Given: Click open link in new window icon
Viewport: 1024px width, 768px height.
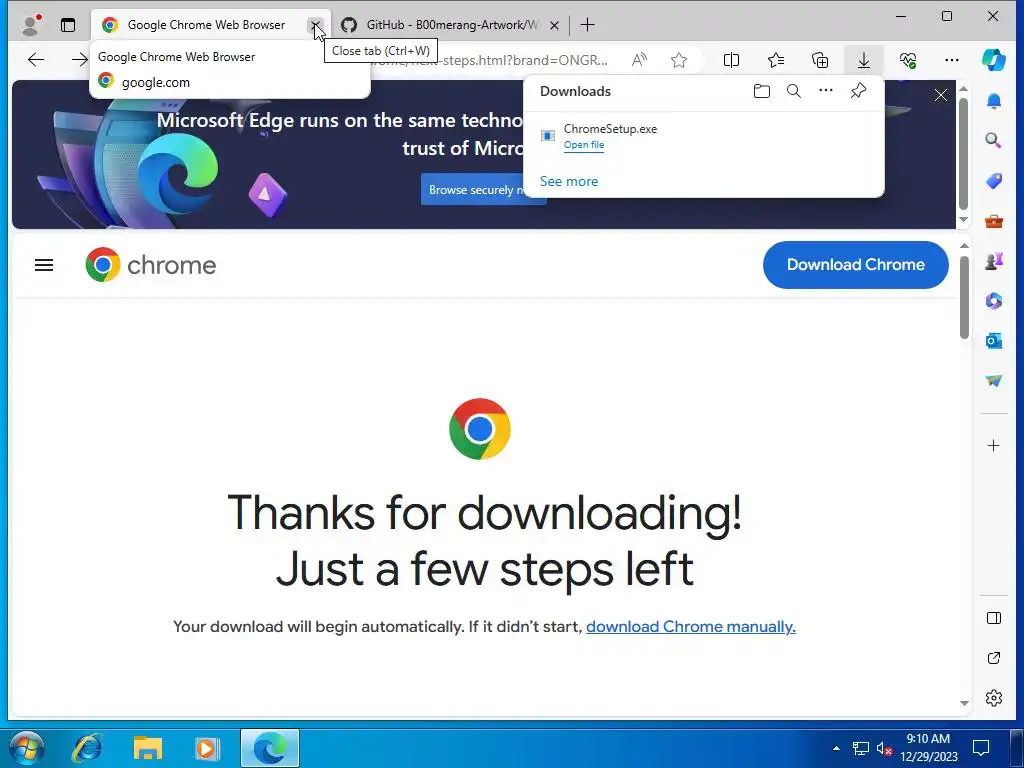Looking at the screenshot, I should [993, 658].
